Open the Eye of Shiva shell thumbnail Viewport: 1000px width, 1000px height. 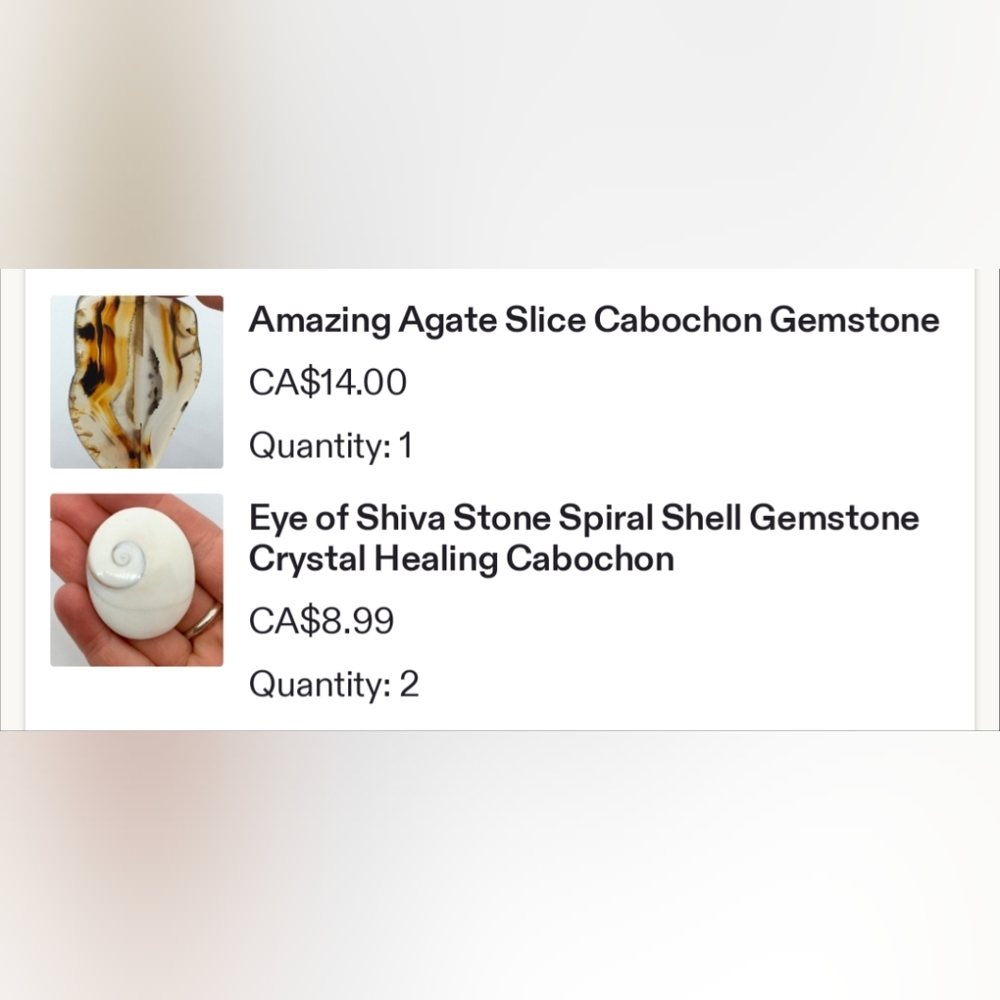(x=136, y=580)
